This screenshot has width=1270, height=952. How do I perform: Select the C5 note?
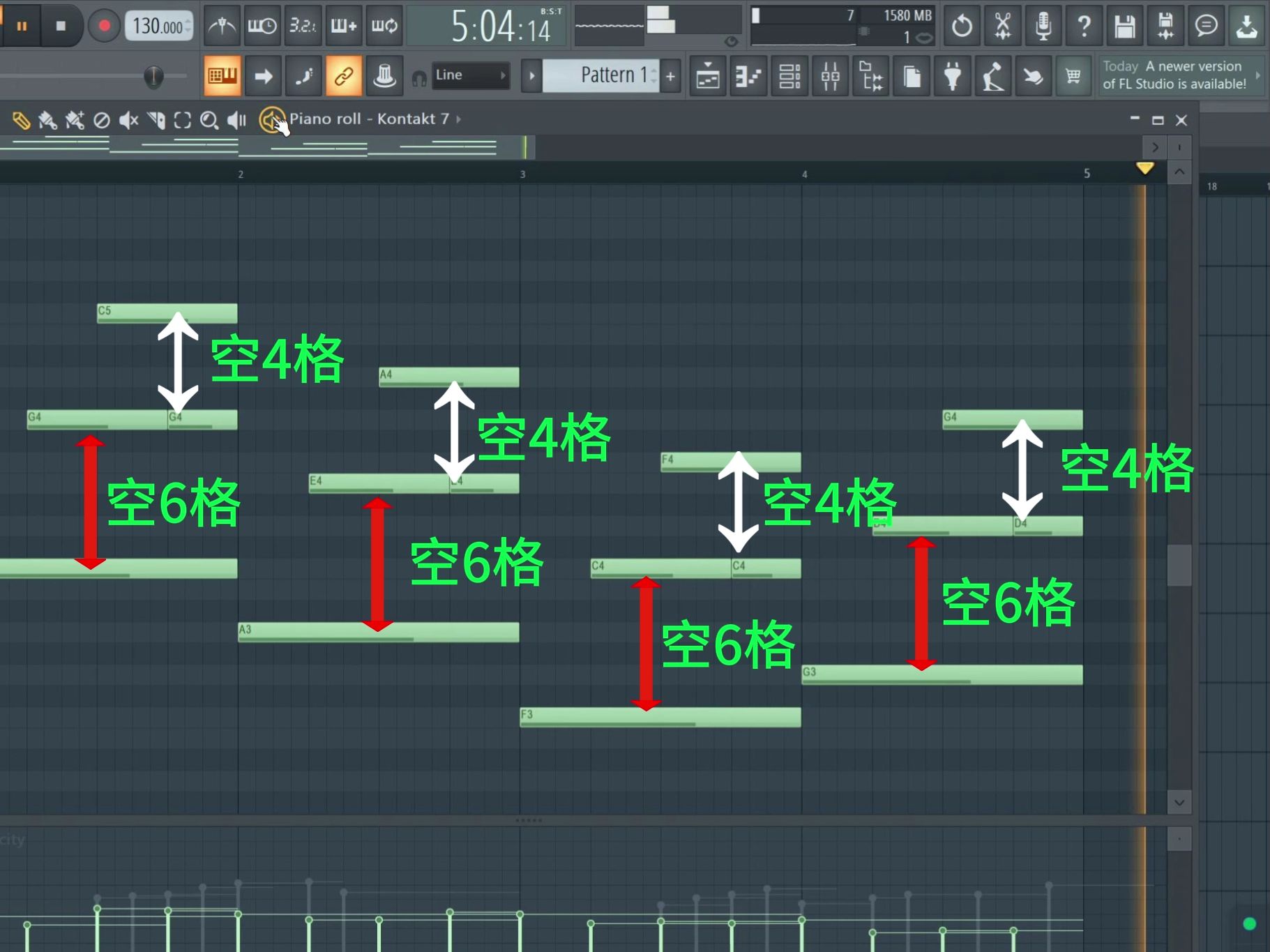(167, 312)
